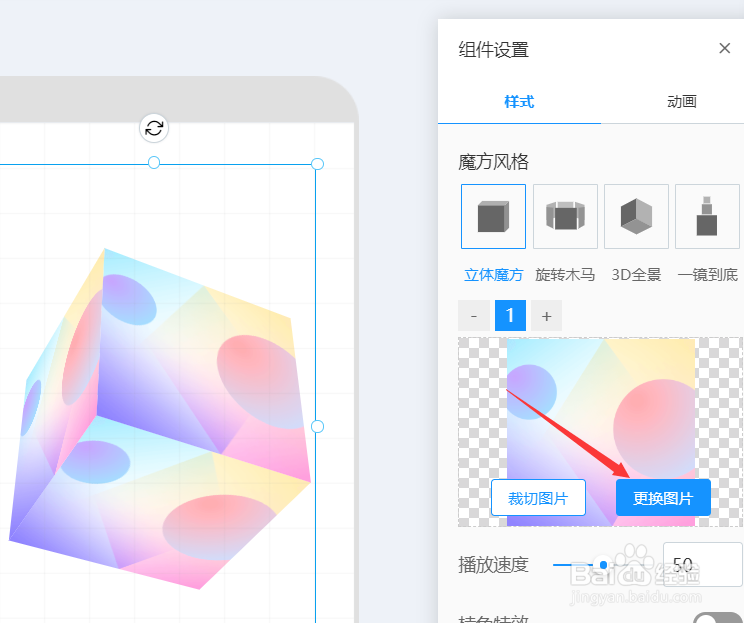Click the 裁切图片 button
The width and height of the screenshot is (744, 623).
click(x=538, y=498)
